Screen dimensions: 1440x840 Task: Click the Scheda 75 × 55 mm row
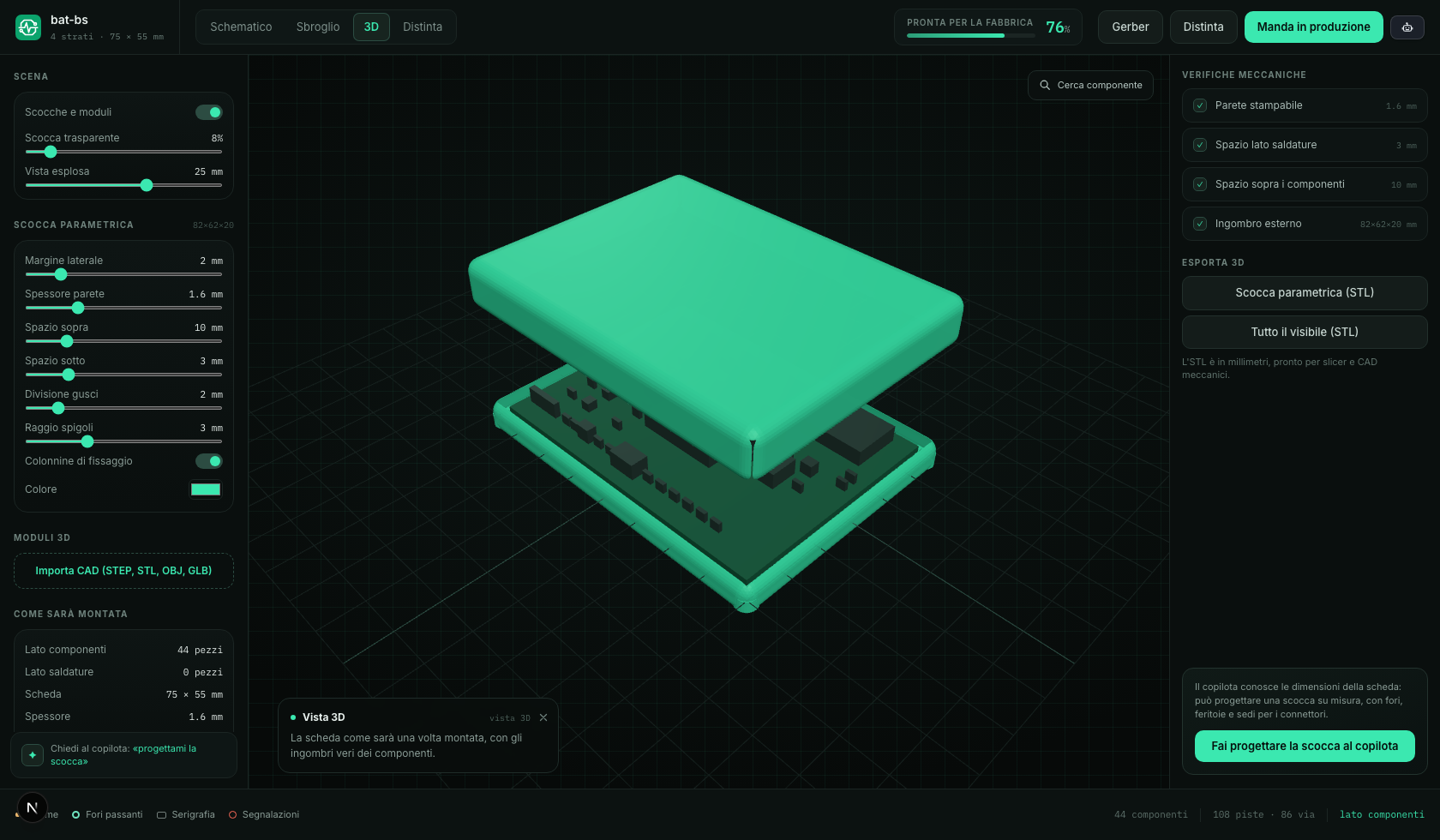[x=123, y=694]
